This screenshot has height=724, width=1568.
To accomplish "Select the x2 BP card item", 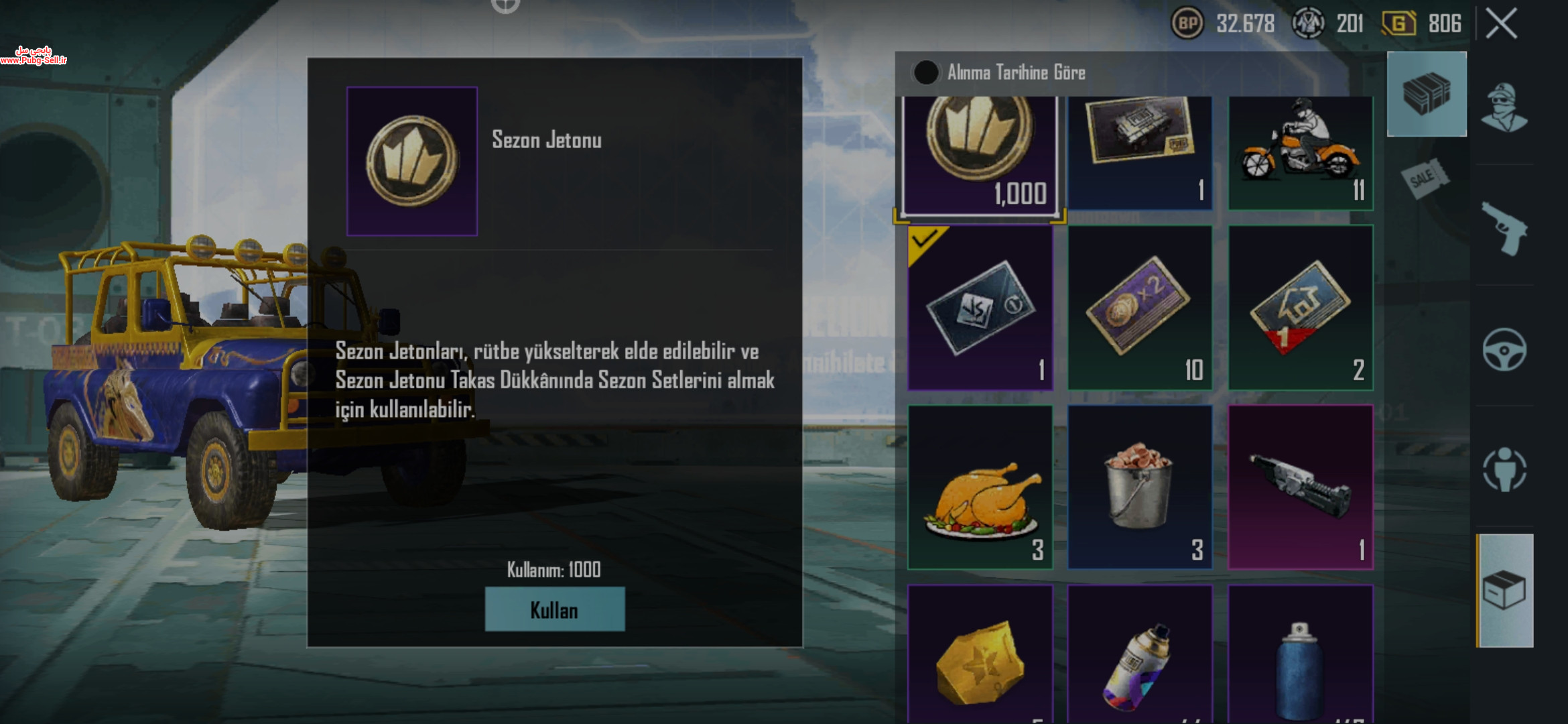I will 1140,308.
